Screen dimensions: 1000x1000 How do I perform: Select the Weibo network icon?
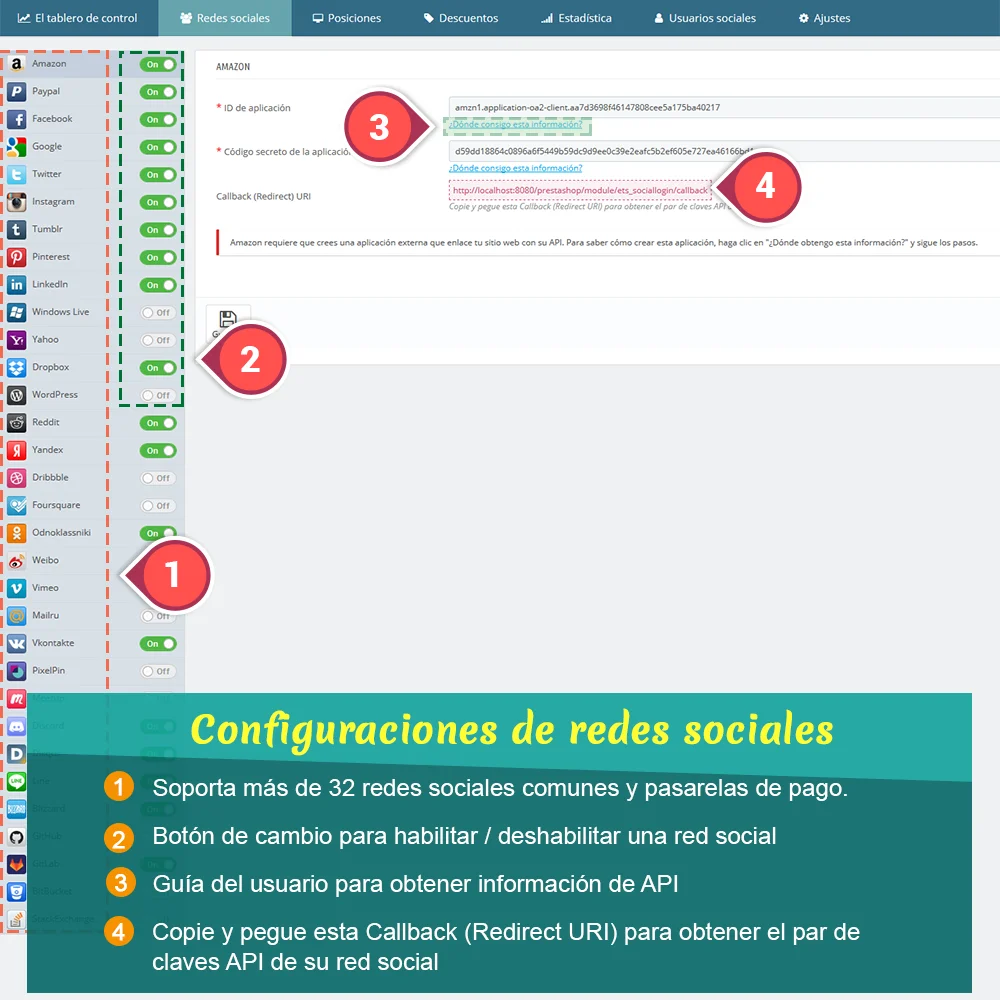tap(18, 560)
